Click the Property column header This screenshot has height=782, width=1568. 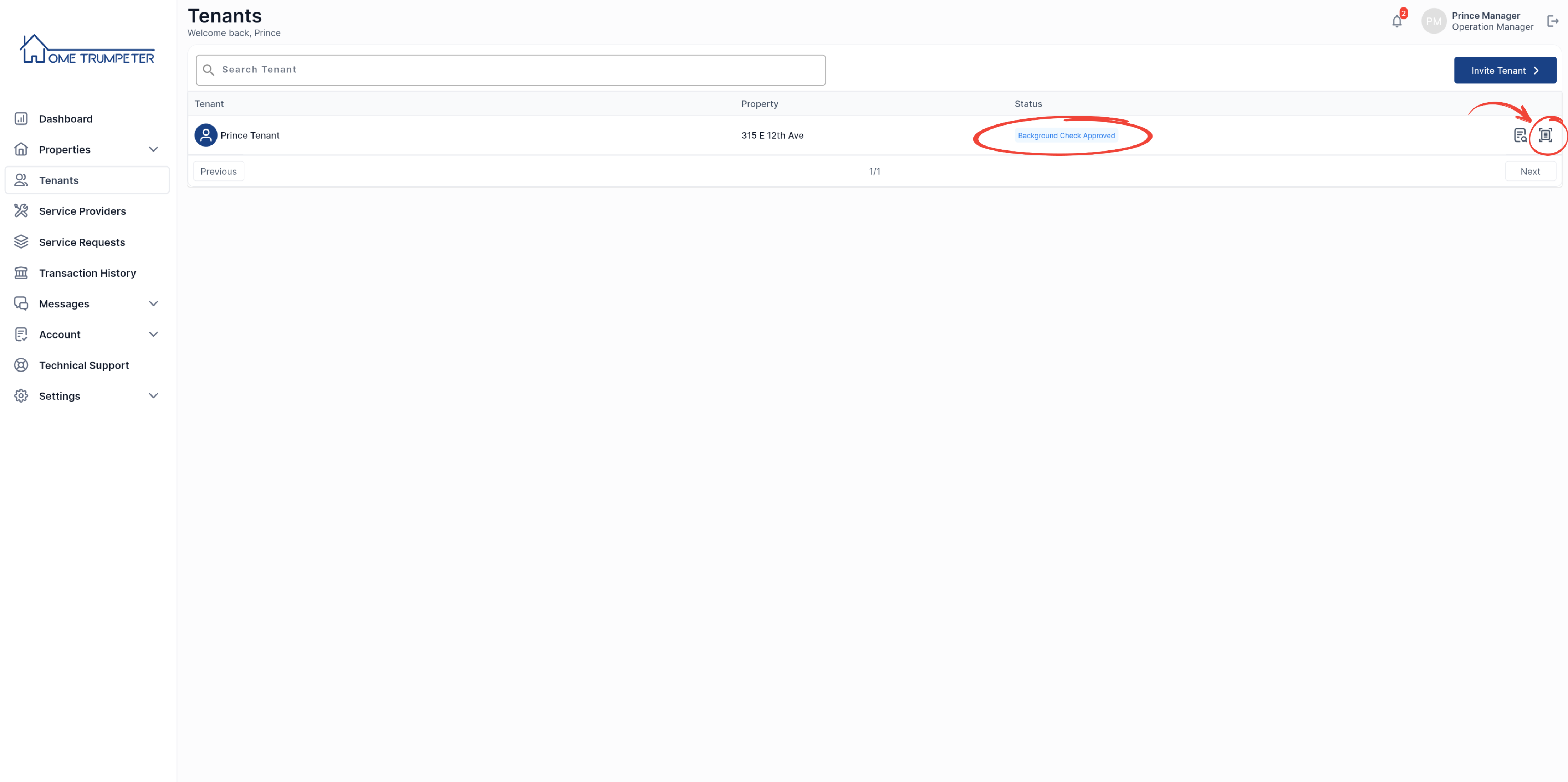pyautogui.click(x=760, y=104)
